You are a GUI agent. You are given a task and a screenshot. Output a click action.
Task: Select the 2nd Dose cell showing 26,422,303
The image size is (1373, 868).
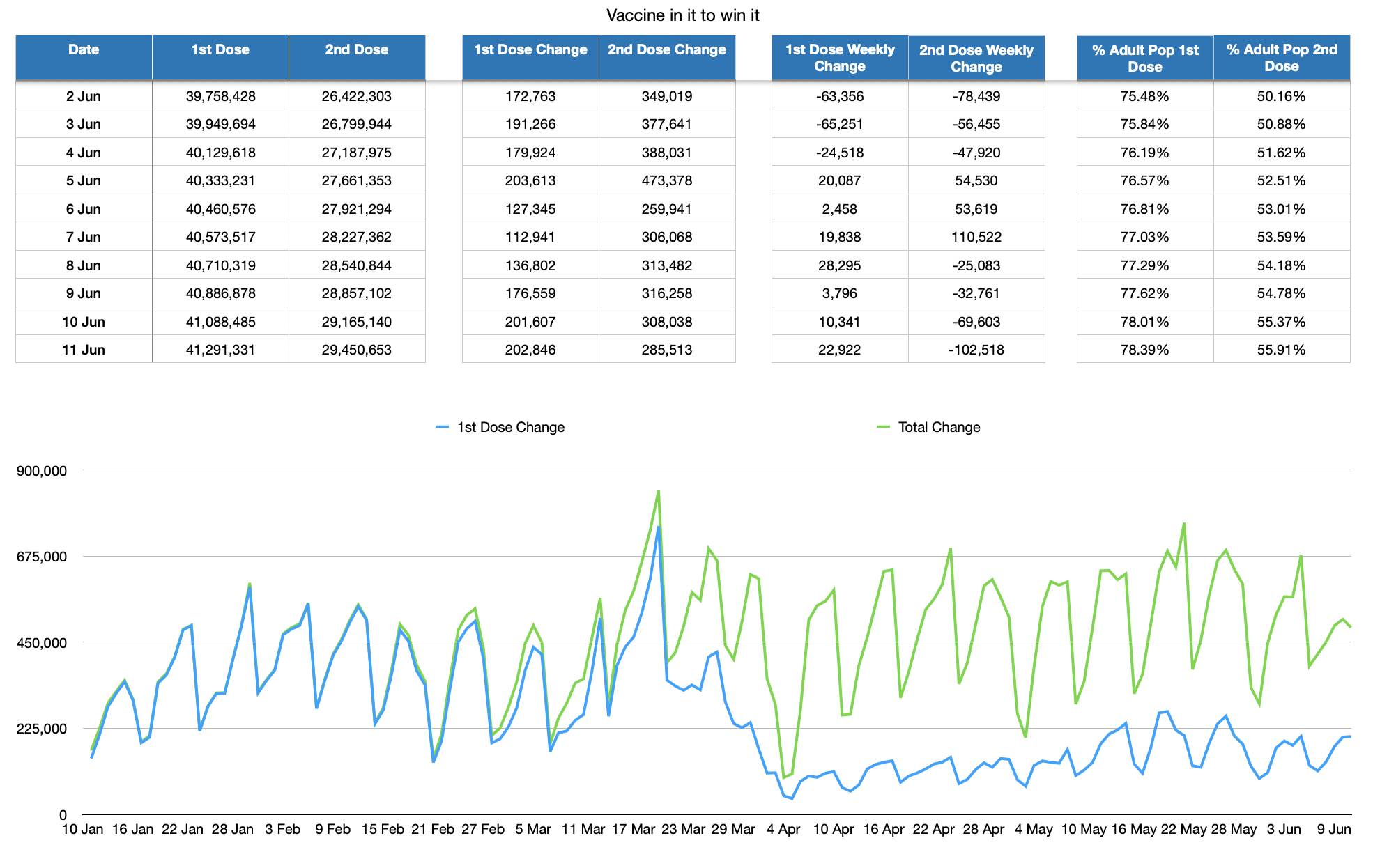click(357, 96)
